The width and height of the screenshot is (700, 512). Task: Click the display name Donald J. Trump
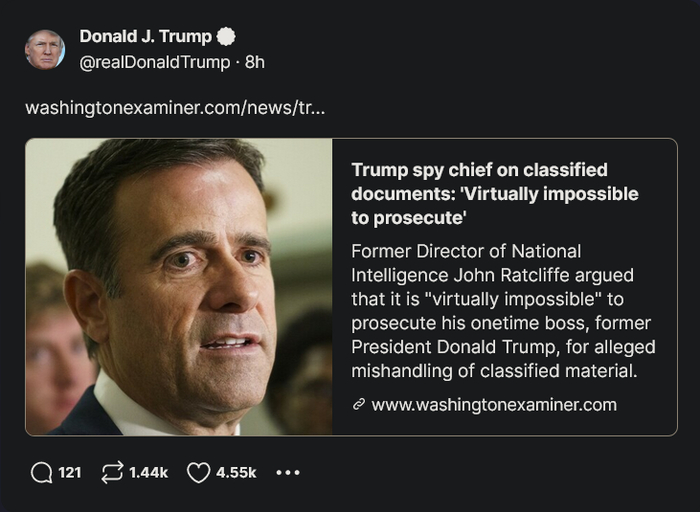(145, 37)
